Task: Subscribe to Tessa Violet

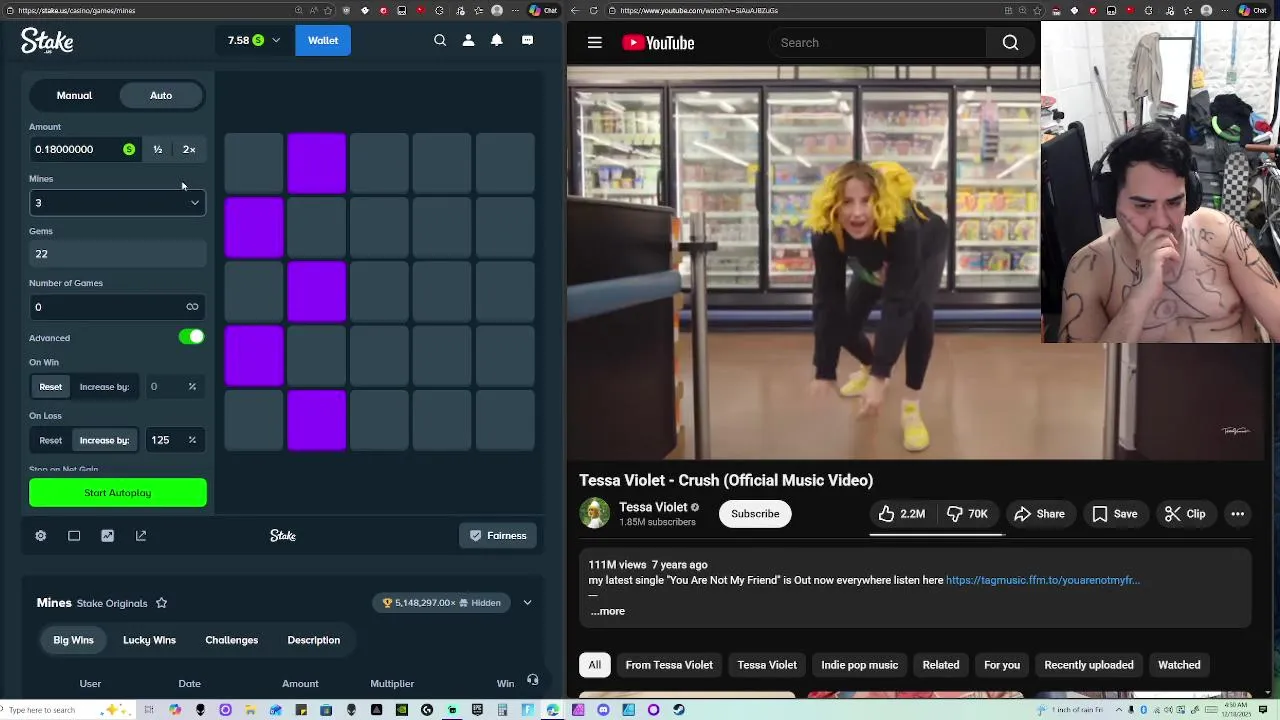Action: (755, 514)
